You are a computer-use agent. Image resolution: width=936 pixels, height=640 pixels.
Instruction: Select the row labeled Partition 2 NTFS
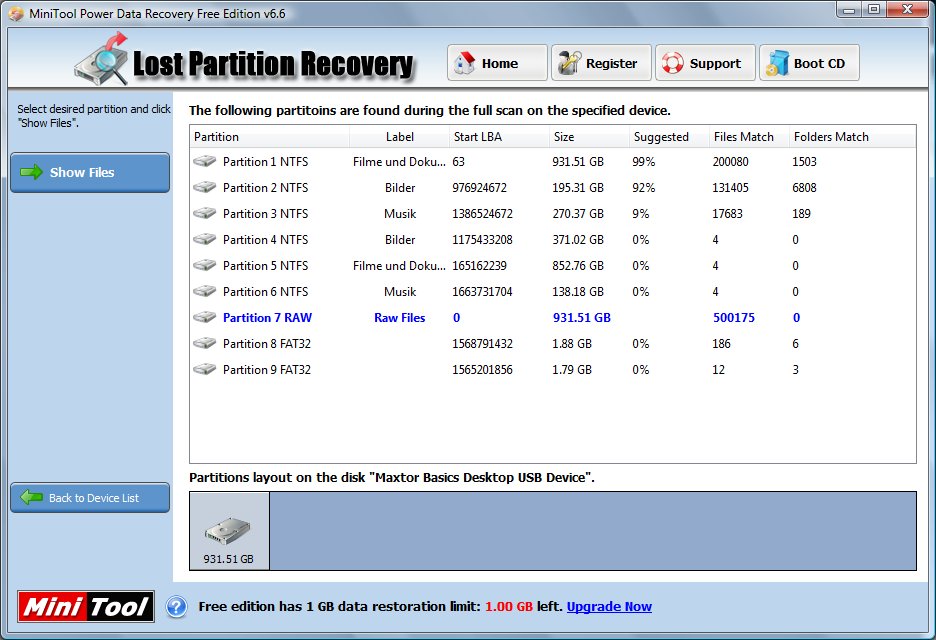click(553, 187)
